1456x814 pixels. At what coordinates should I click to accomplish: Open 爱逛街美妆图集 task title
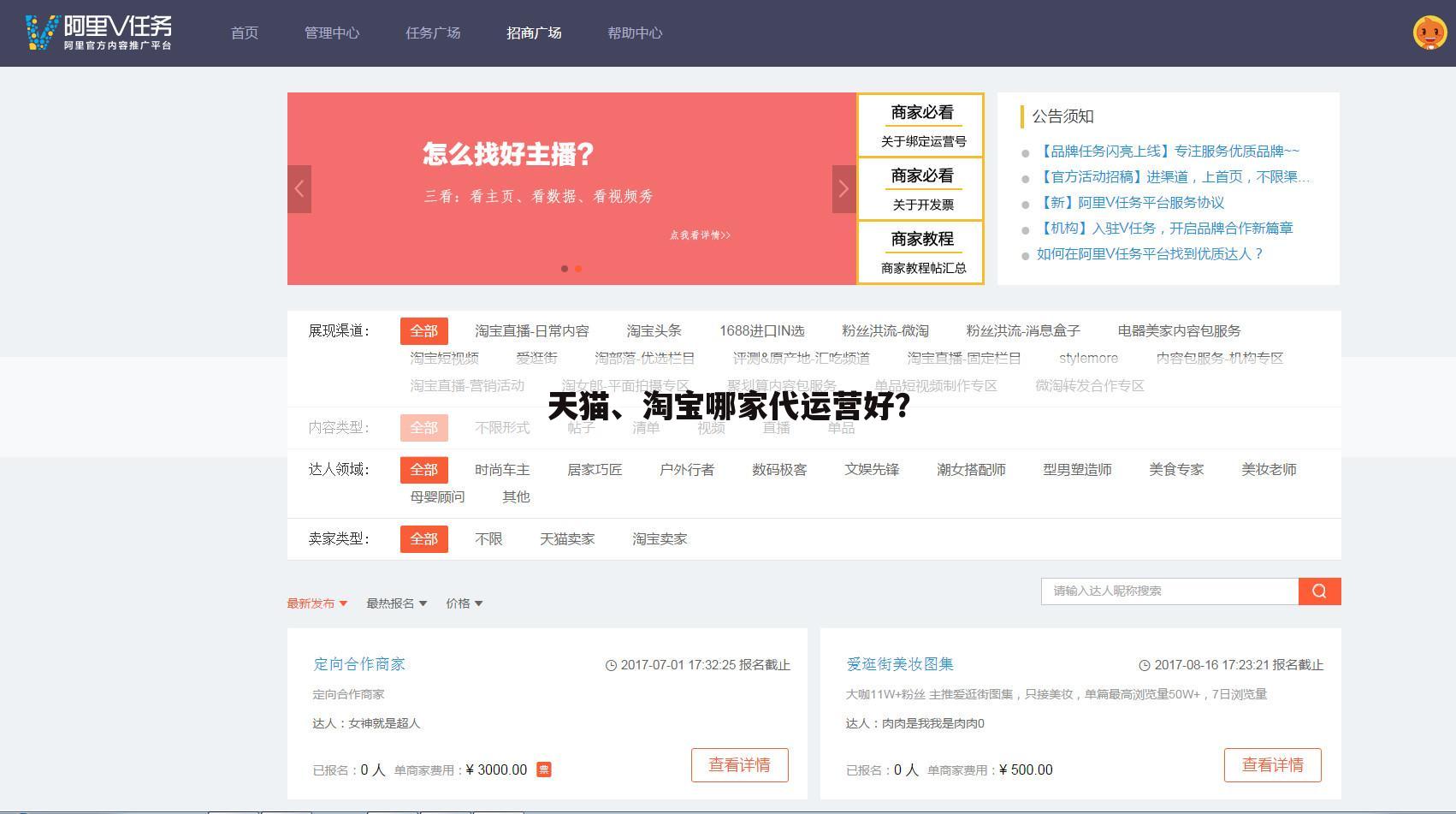[x=900, y=664]
